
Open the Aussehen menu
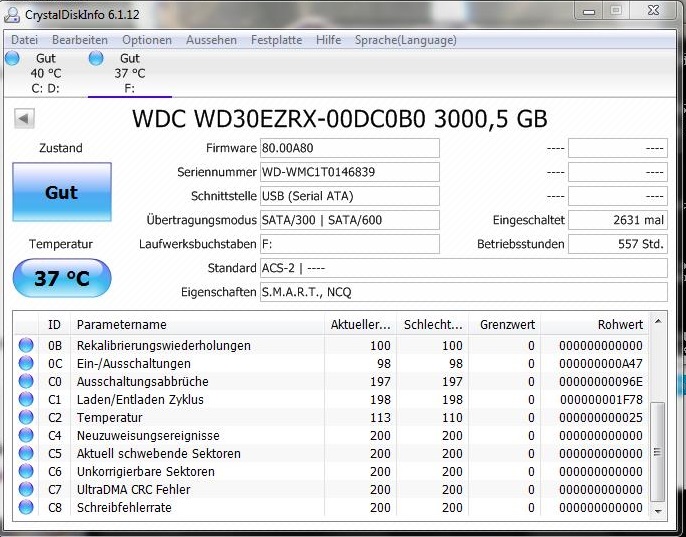click(211, 40)
